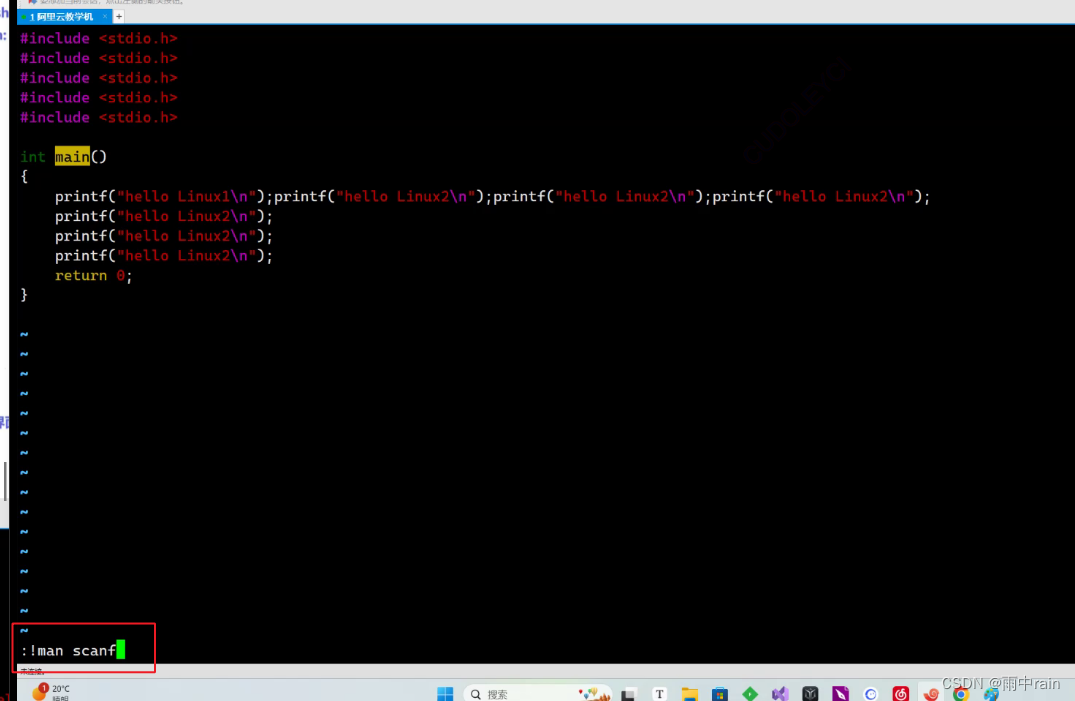This screenshot has height=701, width=1075.
Task: Open the red swirl snail icon on taskbar
Action: coord(930,693)
